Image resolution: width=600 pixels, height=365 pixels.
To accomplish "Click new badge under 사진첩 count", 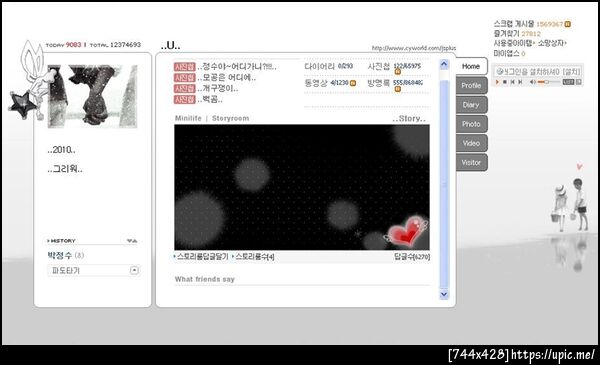I will [x=398, y=72].
